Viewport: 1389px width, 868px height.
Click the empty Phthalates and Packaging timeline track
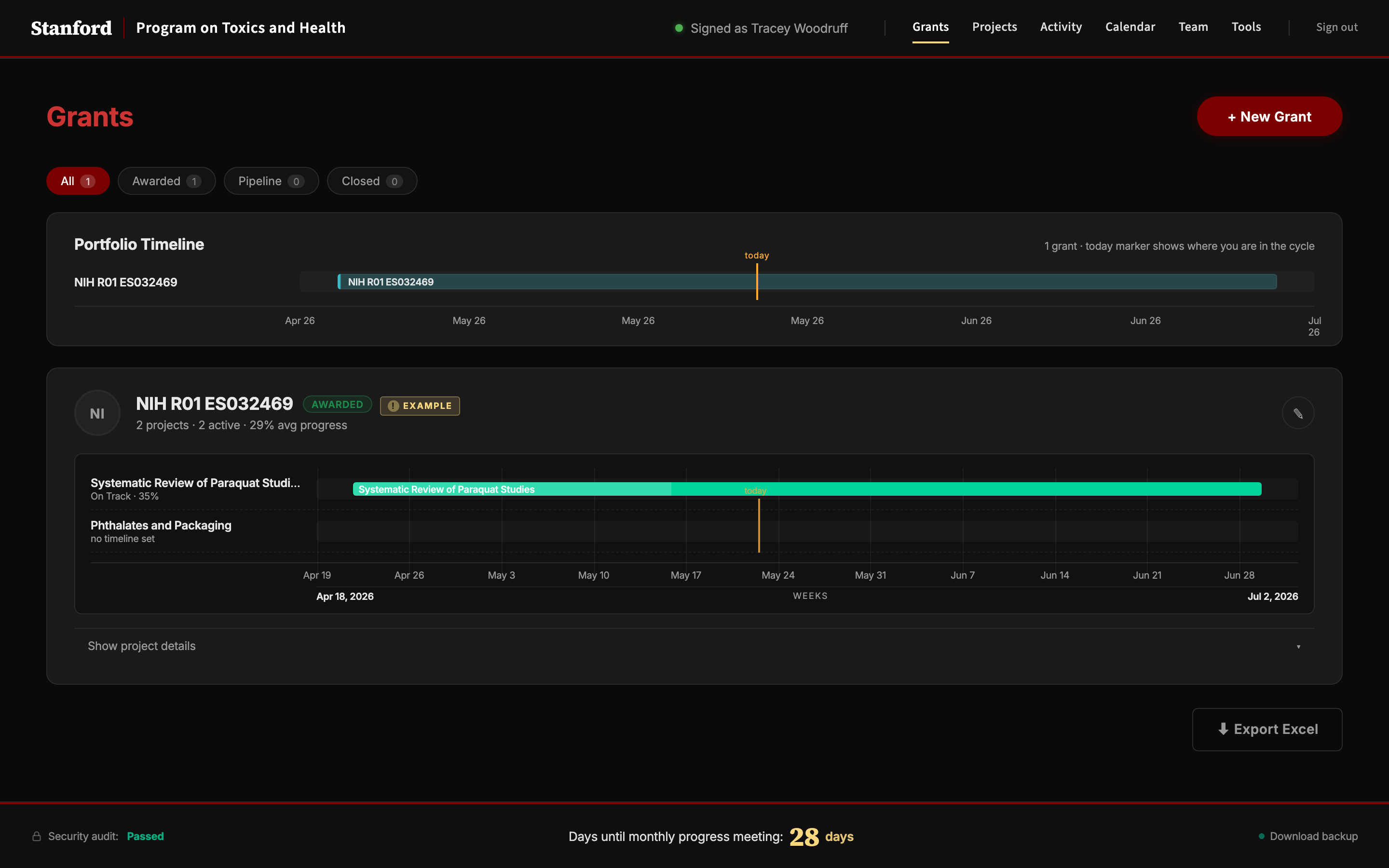click(807, 531)
